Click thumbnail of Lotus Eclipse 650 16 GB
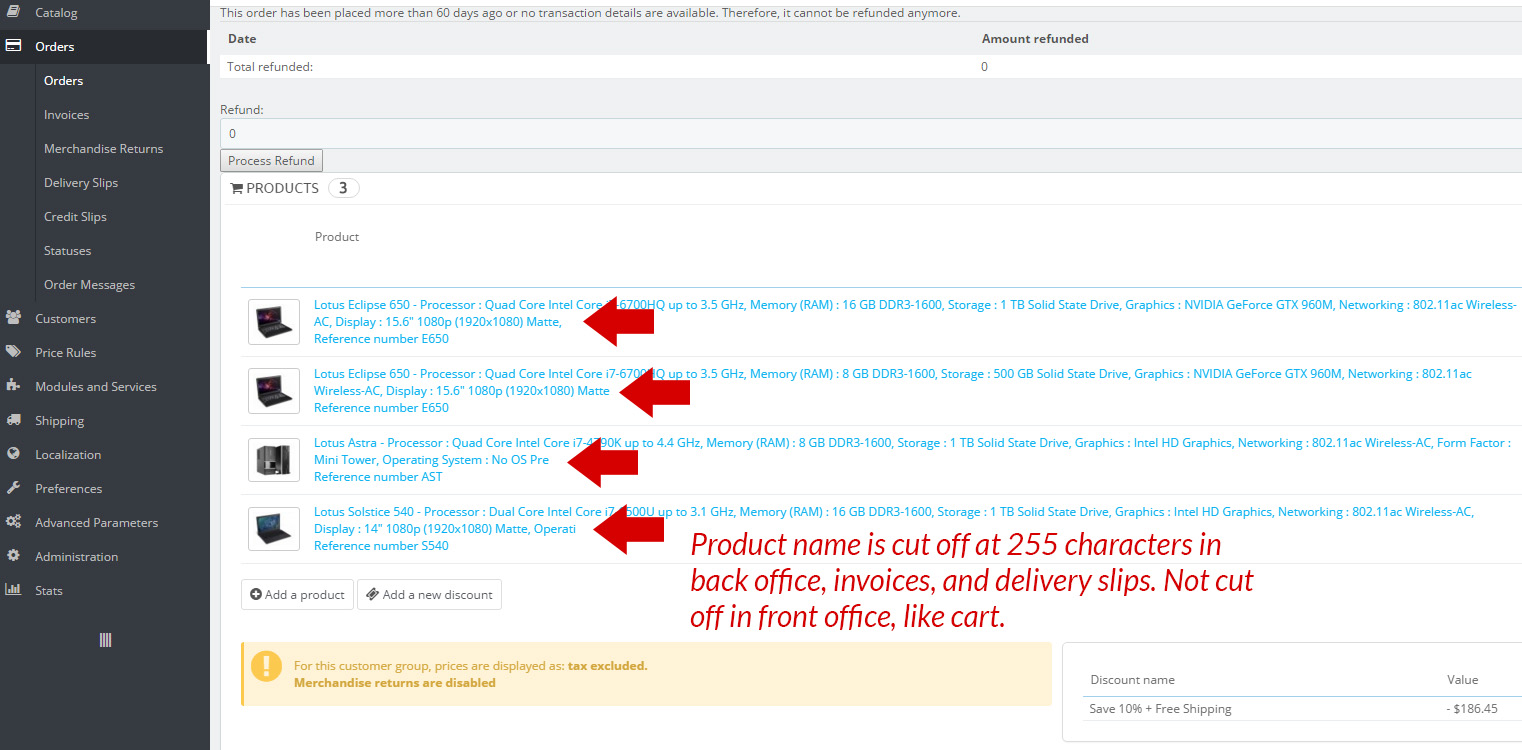1522x750 pixels. [x=274, y=322]
